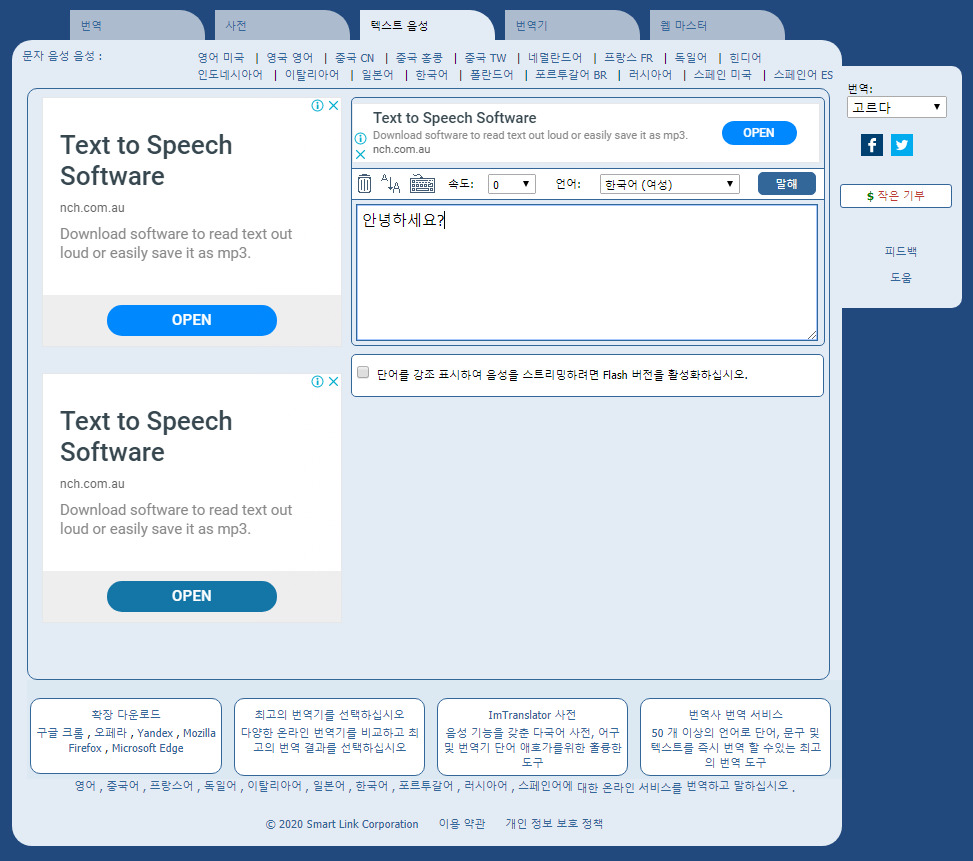Open the 번역 고르다 dropdown
Screen dimensions: 973x861
[x=897, y=107]
